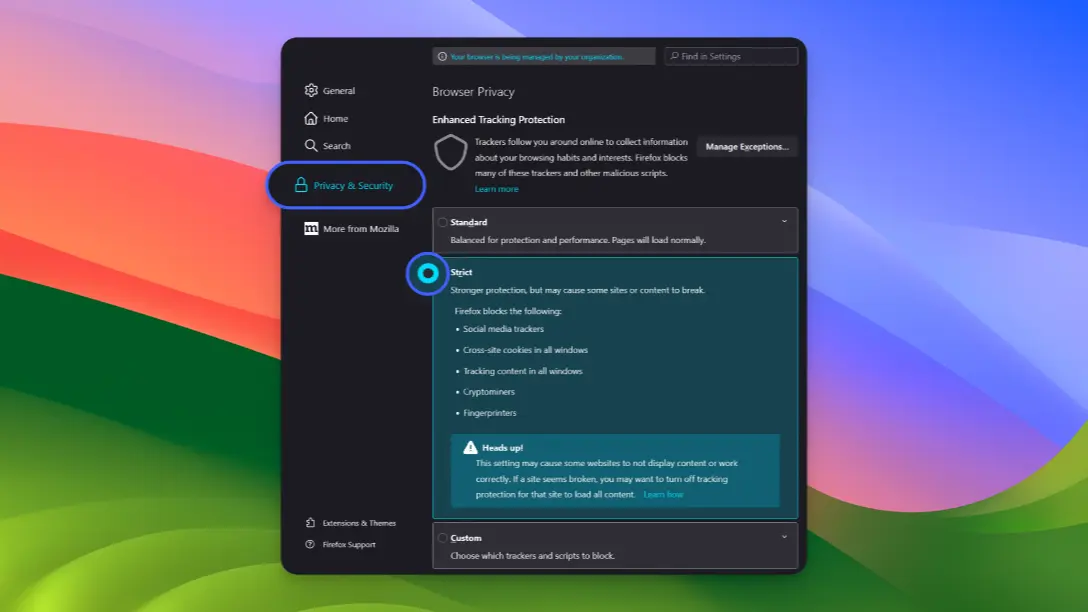Screen dimensions: 1088x612
Task: Click the shield icon for tracking protection
Action: [x=451, y=152]
